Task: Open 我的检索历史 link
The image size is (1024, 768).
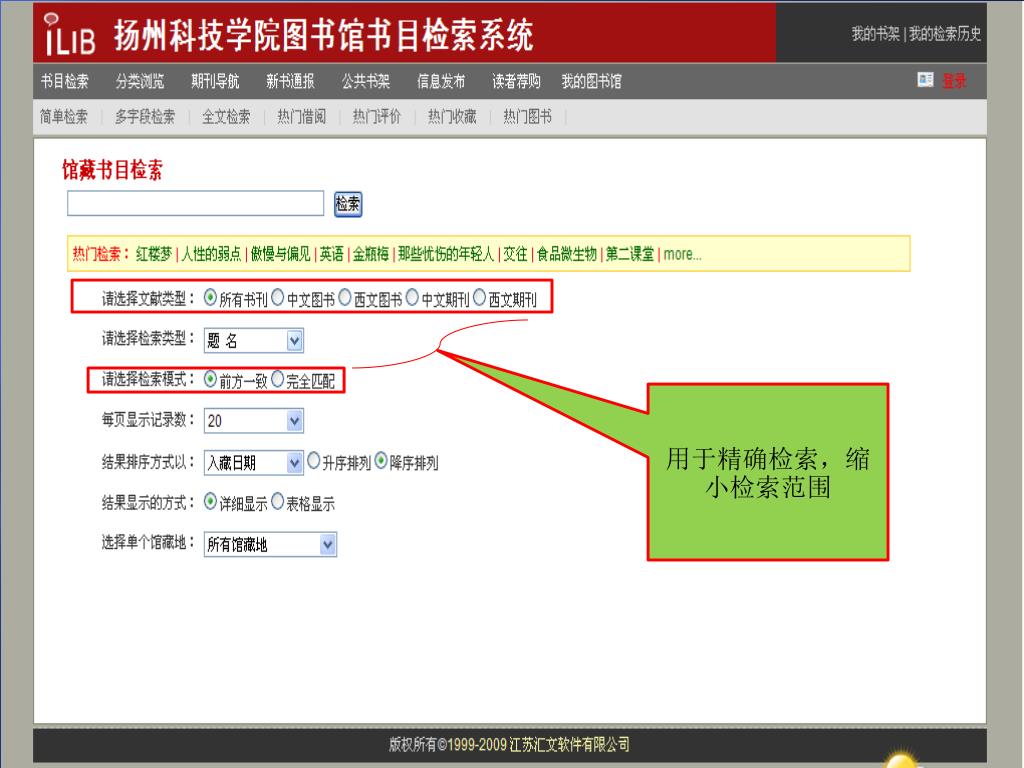Action: point(945,33)
